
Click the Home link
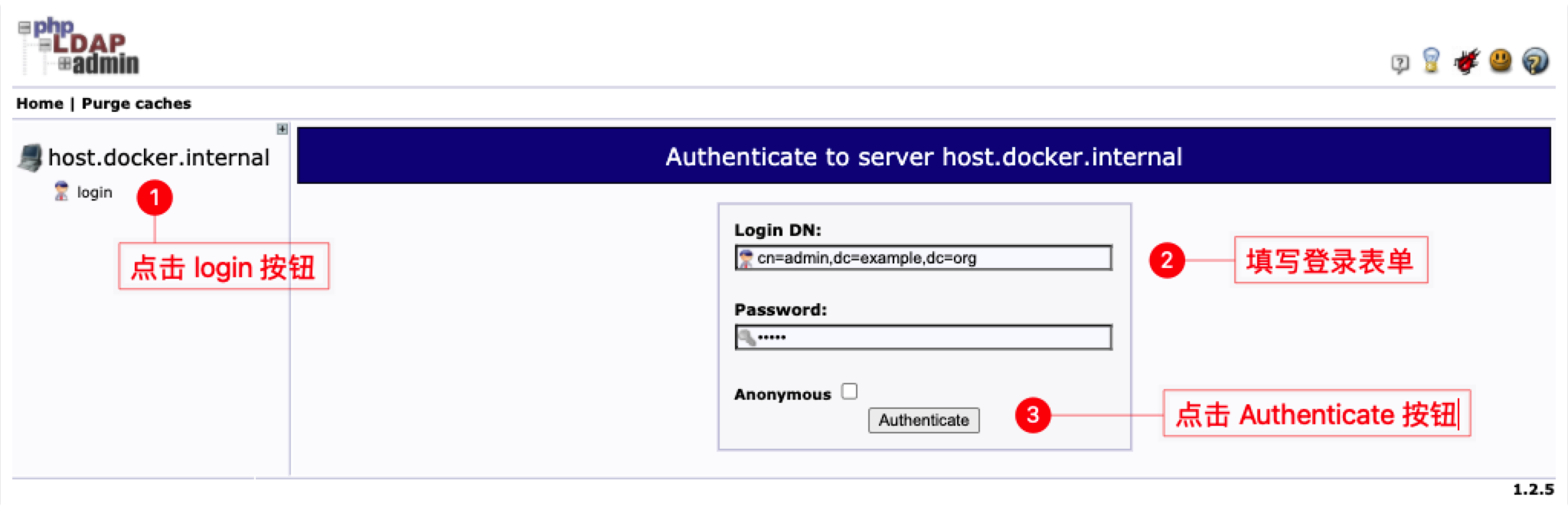click(40, 103)
